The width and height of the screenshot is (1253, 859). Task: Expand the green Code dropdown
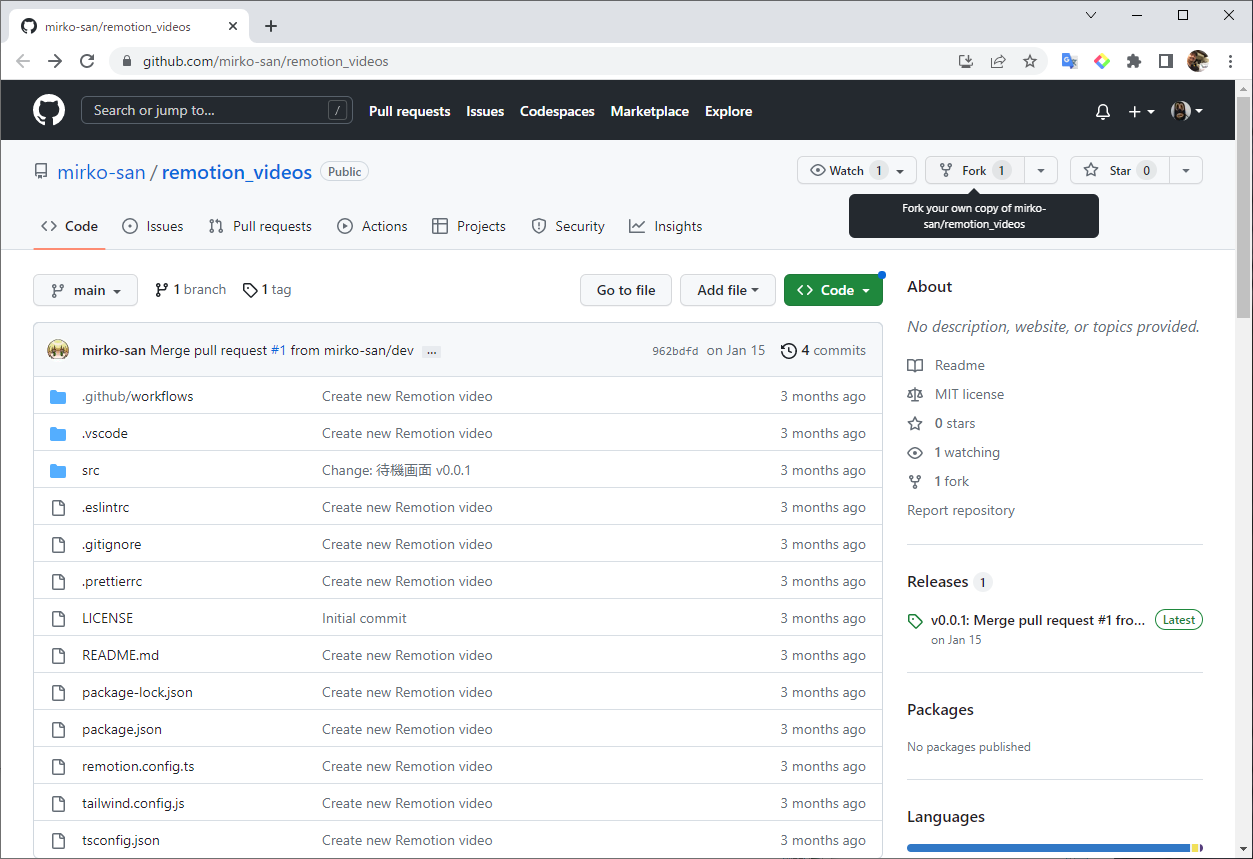(x=833, y=290)
